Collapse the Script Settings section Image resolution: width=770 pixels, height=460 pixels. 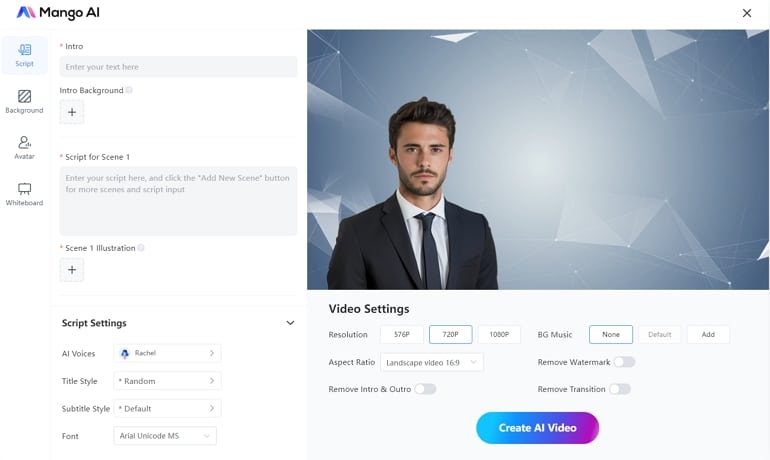click(x=290, y=323)
